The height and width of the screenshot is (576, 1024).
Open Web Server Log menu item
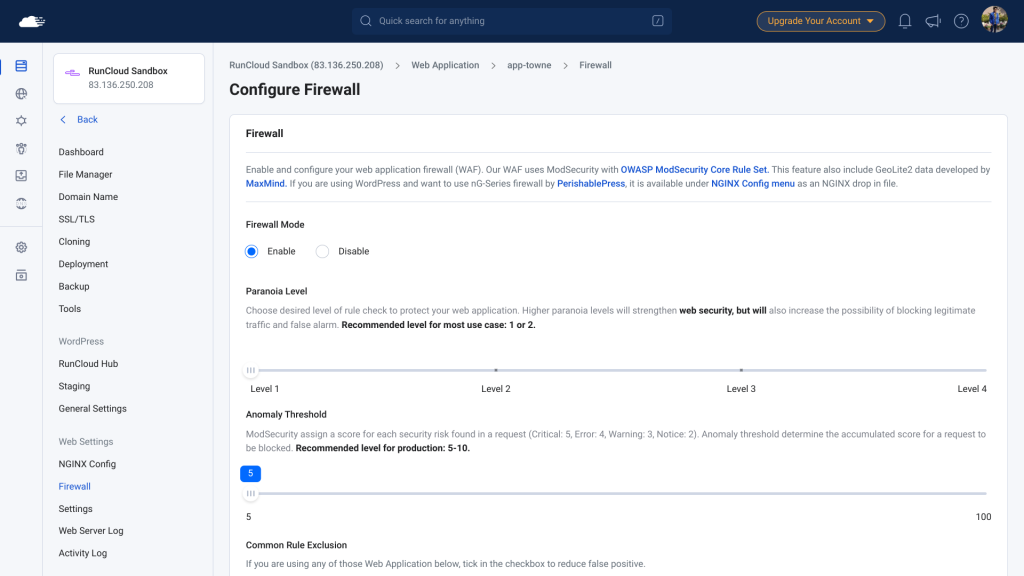[91, 531]
